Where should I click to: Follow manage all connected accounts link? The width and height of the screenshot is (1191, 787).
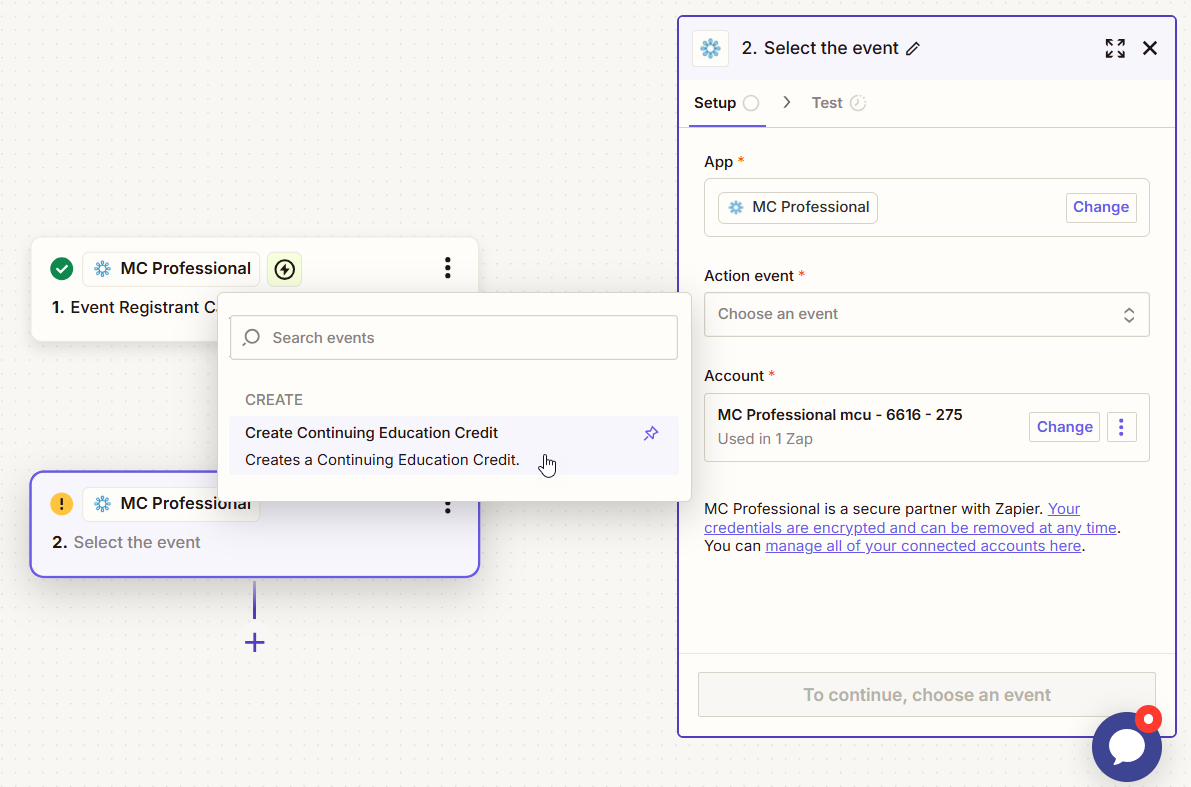point(923,546)
